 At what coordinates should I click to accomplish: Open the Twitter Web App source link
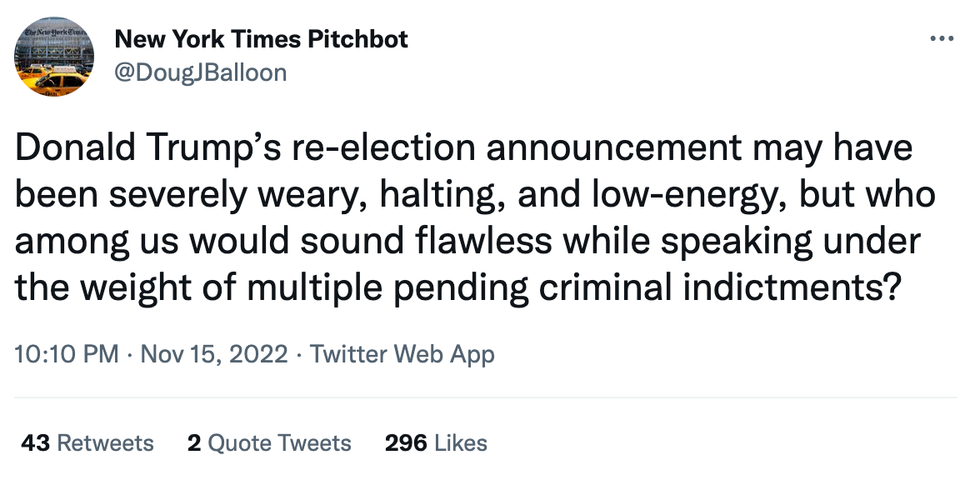402,355
